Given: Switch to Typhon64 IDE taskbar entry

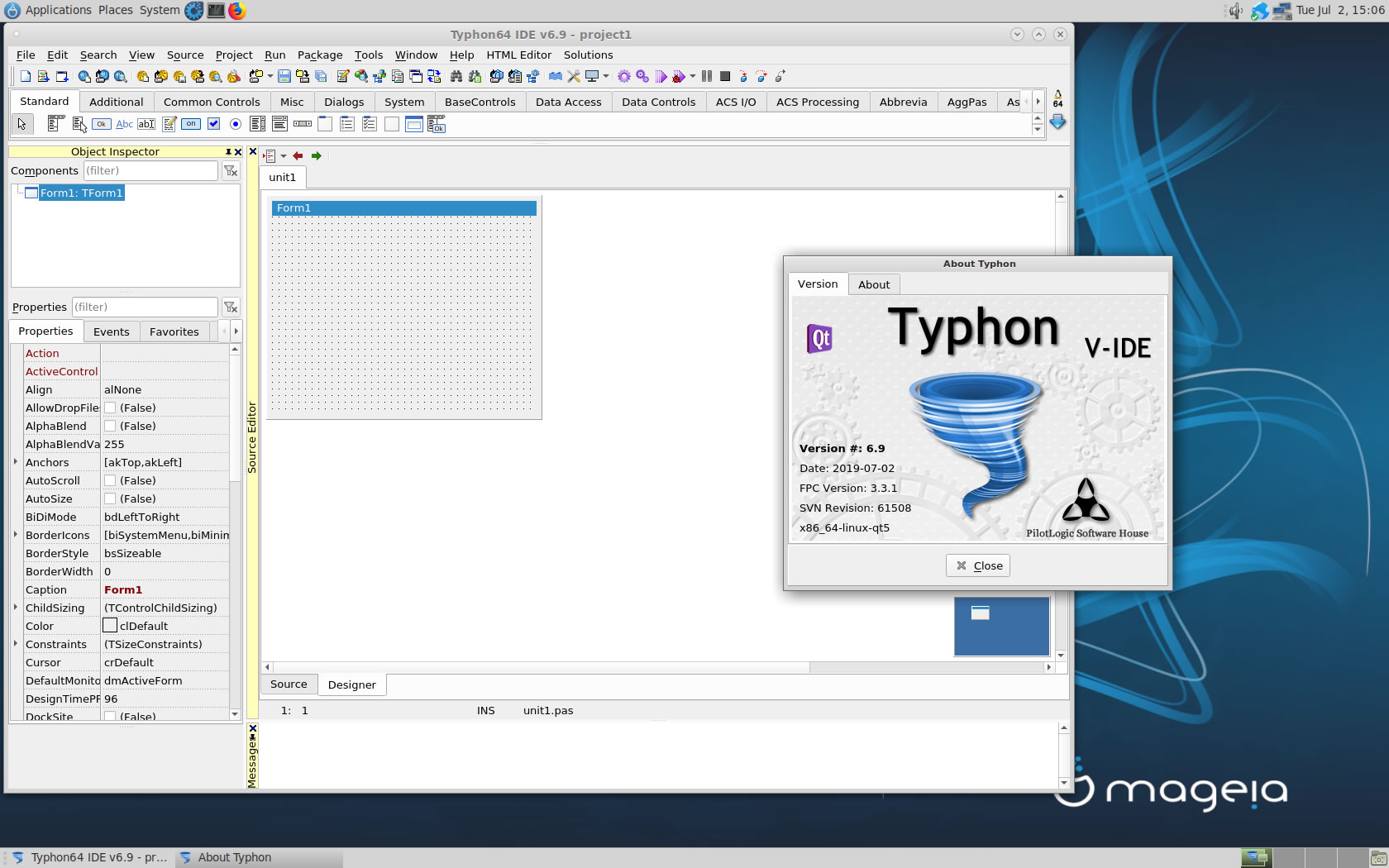Looking at the screenshot, I should (x=90, y=857).
